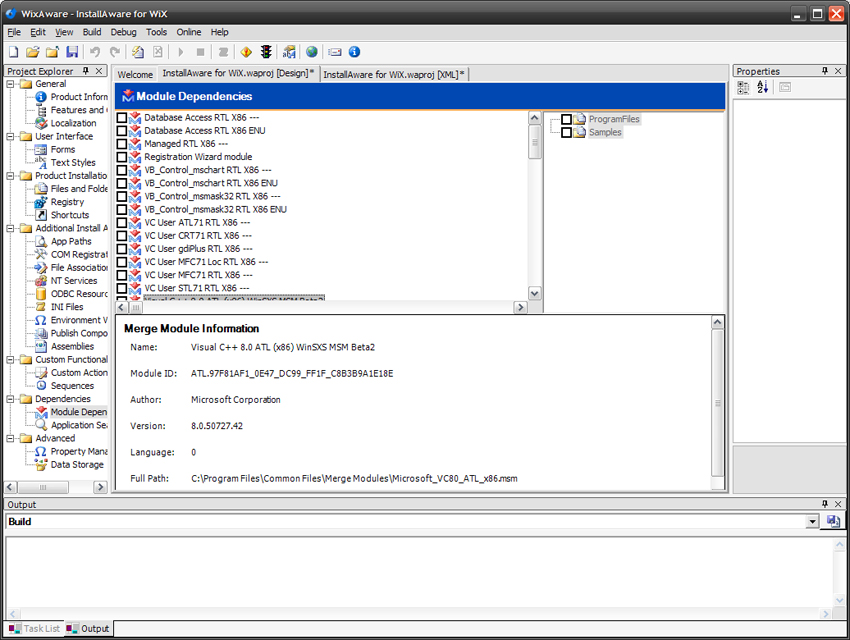Click the Merge Module Information scrollbar thumb

point(717,403)
